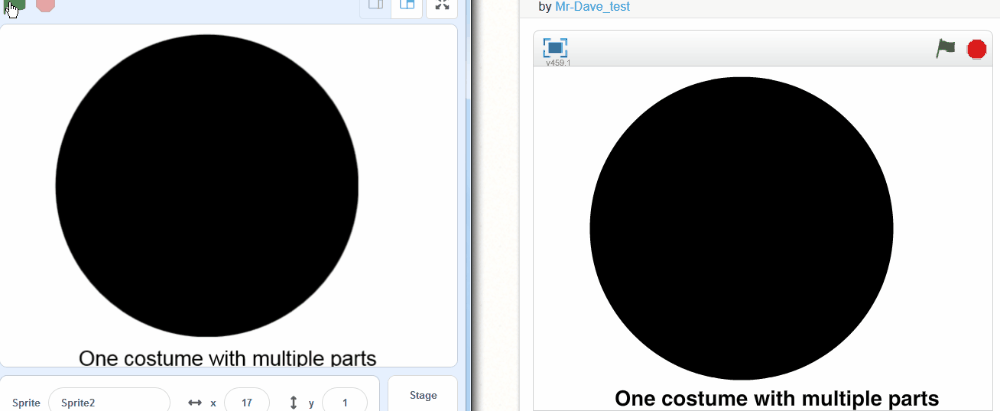Click the red stop button in Scratch 2 player

[x=976, y=49]
